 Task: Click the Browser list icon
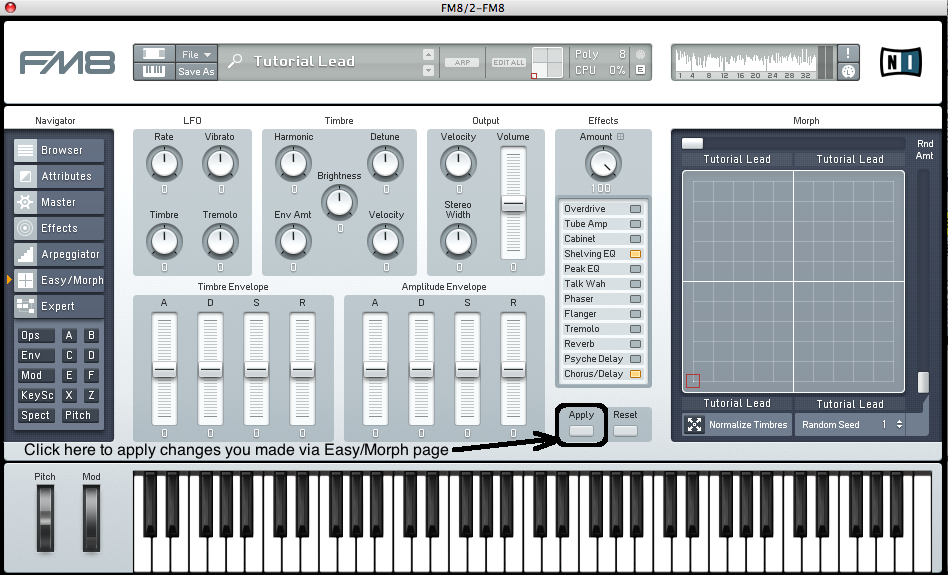[x=25, y=150]
